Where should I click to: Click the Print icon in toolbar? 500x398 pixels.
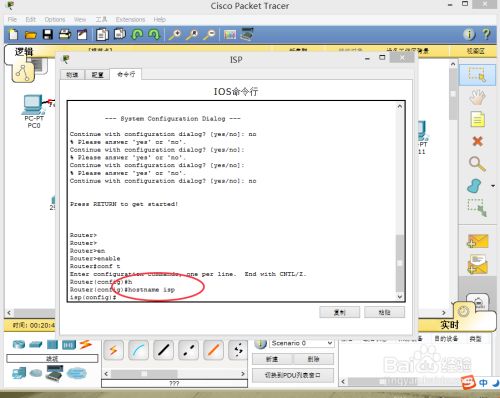tap(65, 34)
